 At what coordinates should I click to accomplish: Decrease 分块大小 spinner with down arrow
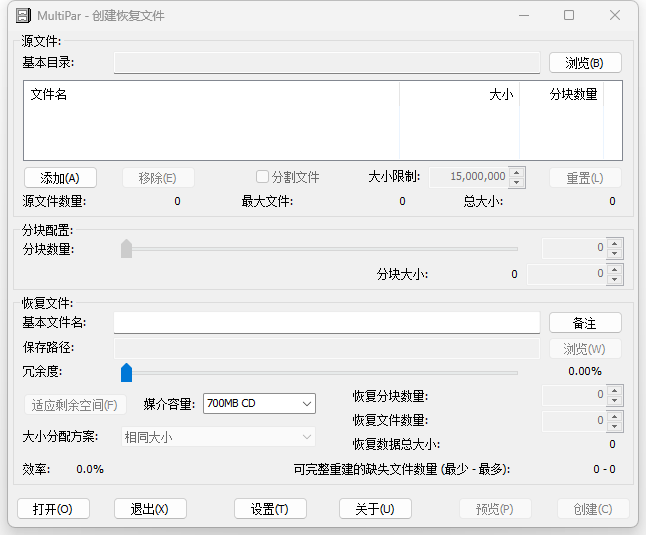615,279
